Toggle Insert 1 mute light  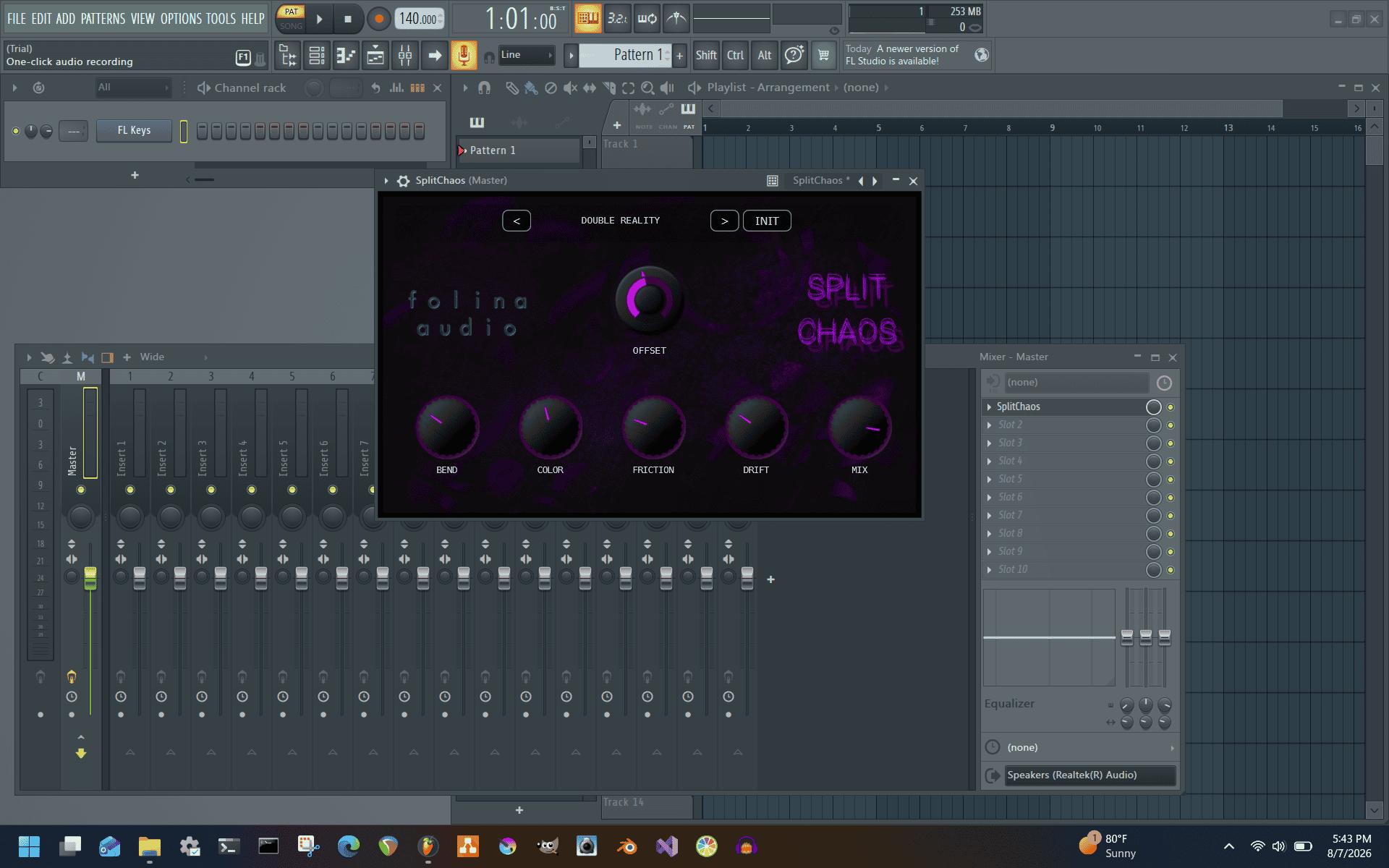click(x=130, y=490)
